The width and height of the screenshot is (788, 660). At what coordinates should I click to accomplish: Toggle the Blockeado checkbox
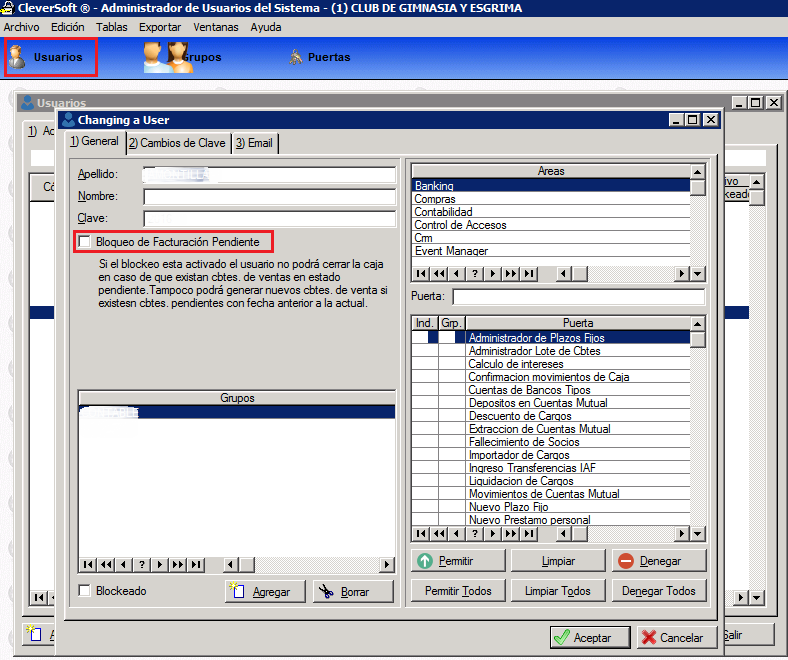(x=85, y=591)
